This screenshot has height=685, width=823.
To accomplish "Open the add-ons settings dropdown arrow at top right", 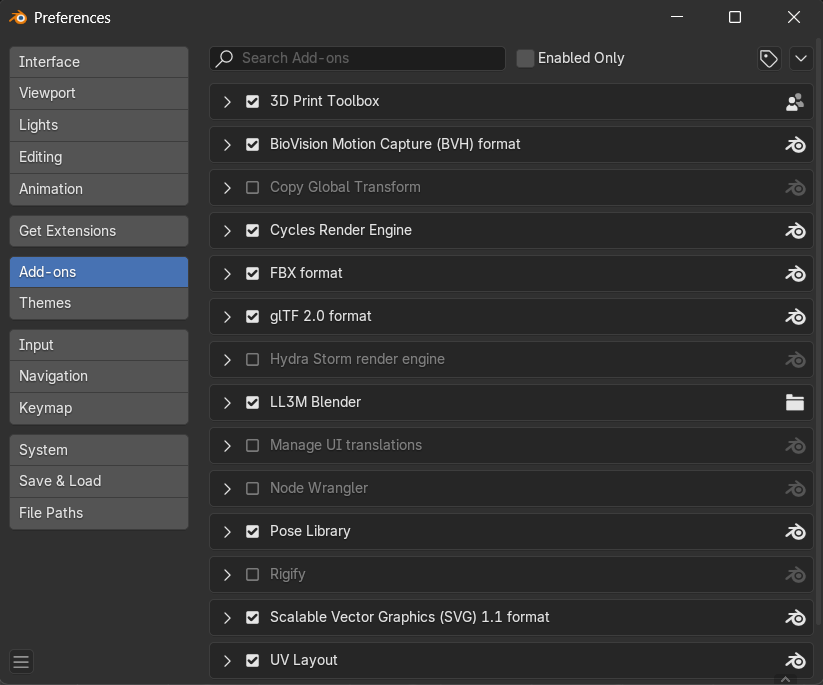I will (x=801, y=58).
